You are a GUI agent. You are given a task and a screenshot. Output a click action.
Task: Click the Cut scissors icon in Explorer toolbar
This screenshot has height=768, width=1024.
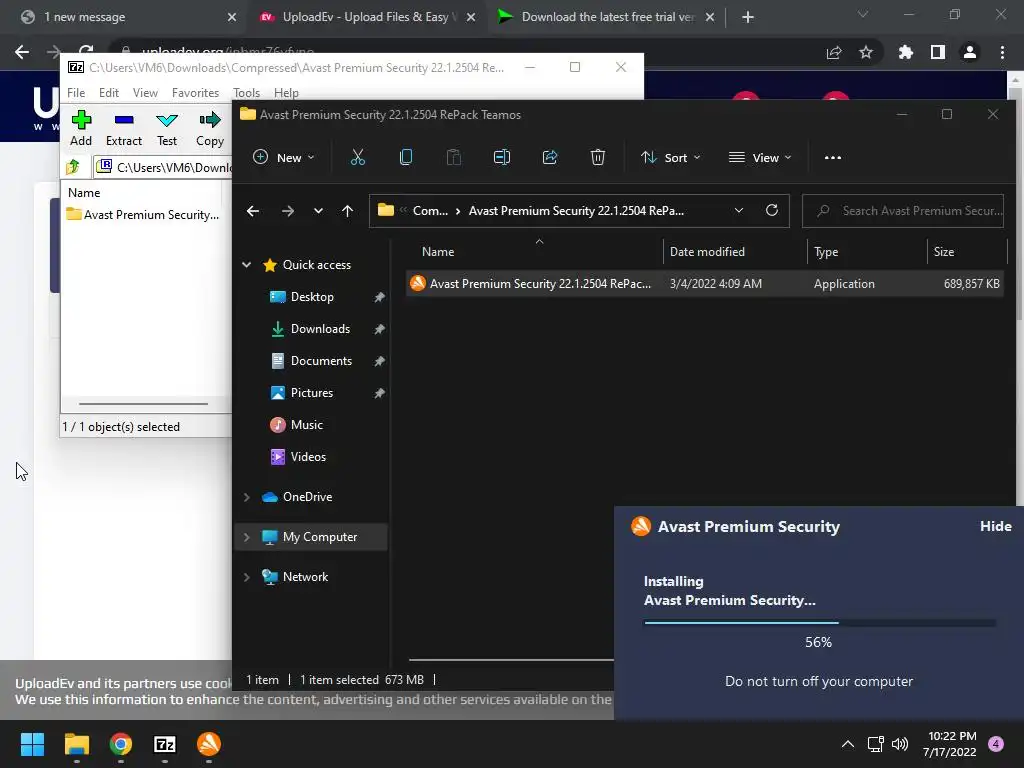[357, 157]
